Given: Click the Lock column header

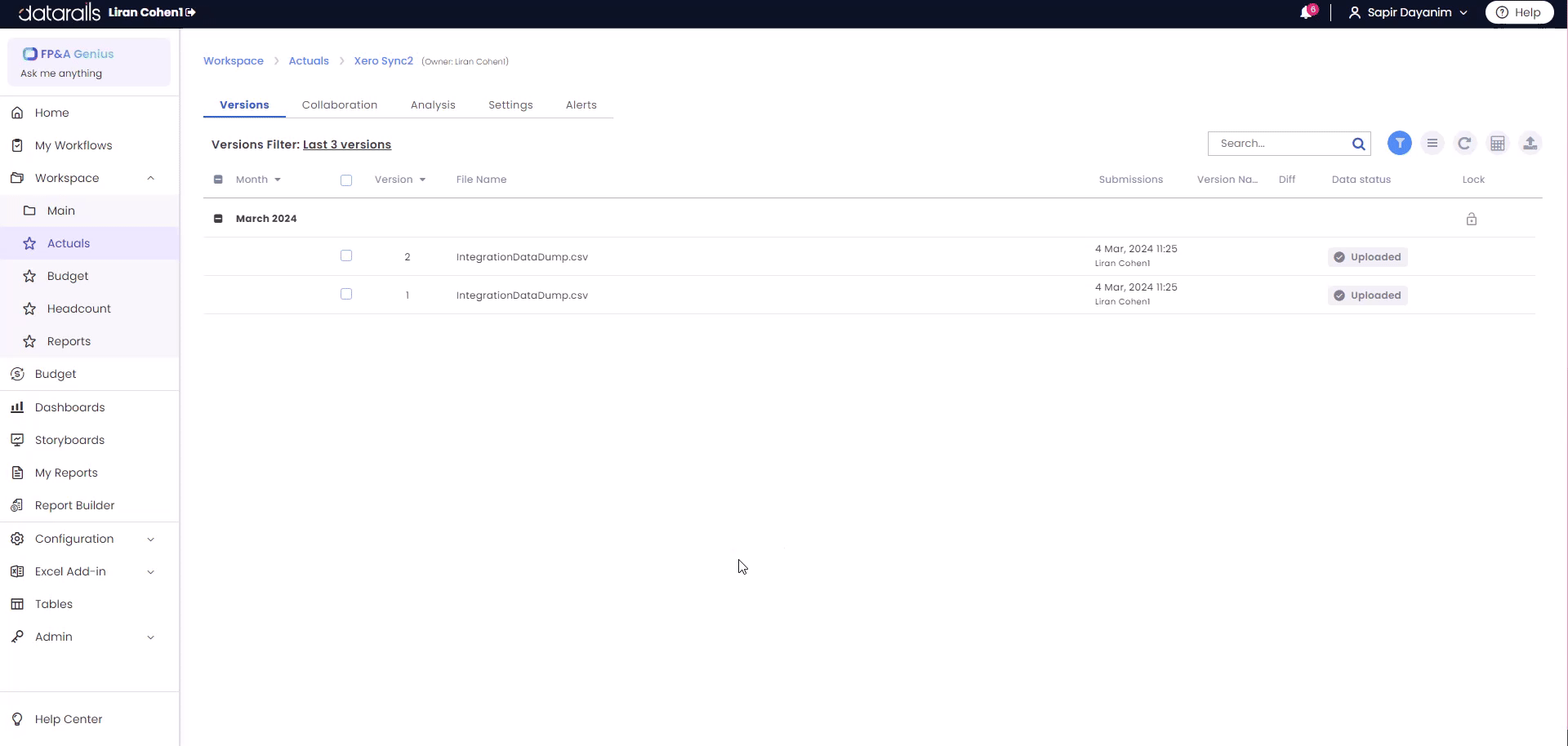Looking at the screenshot, I should point(1473,180).
